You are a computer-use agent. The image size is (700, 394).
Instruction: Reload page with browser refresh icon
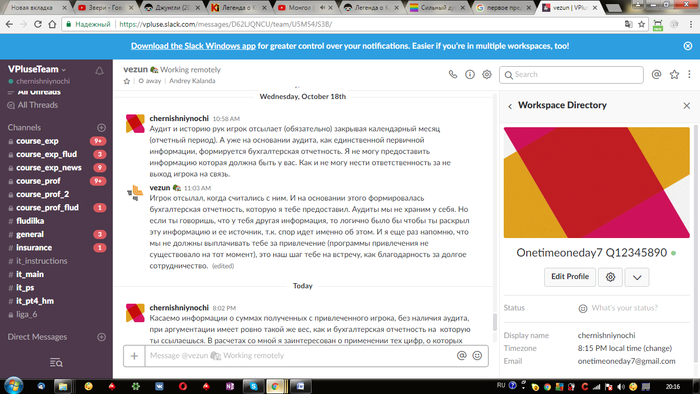pos(38,24)
